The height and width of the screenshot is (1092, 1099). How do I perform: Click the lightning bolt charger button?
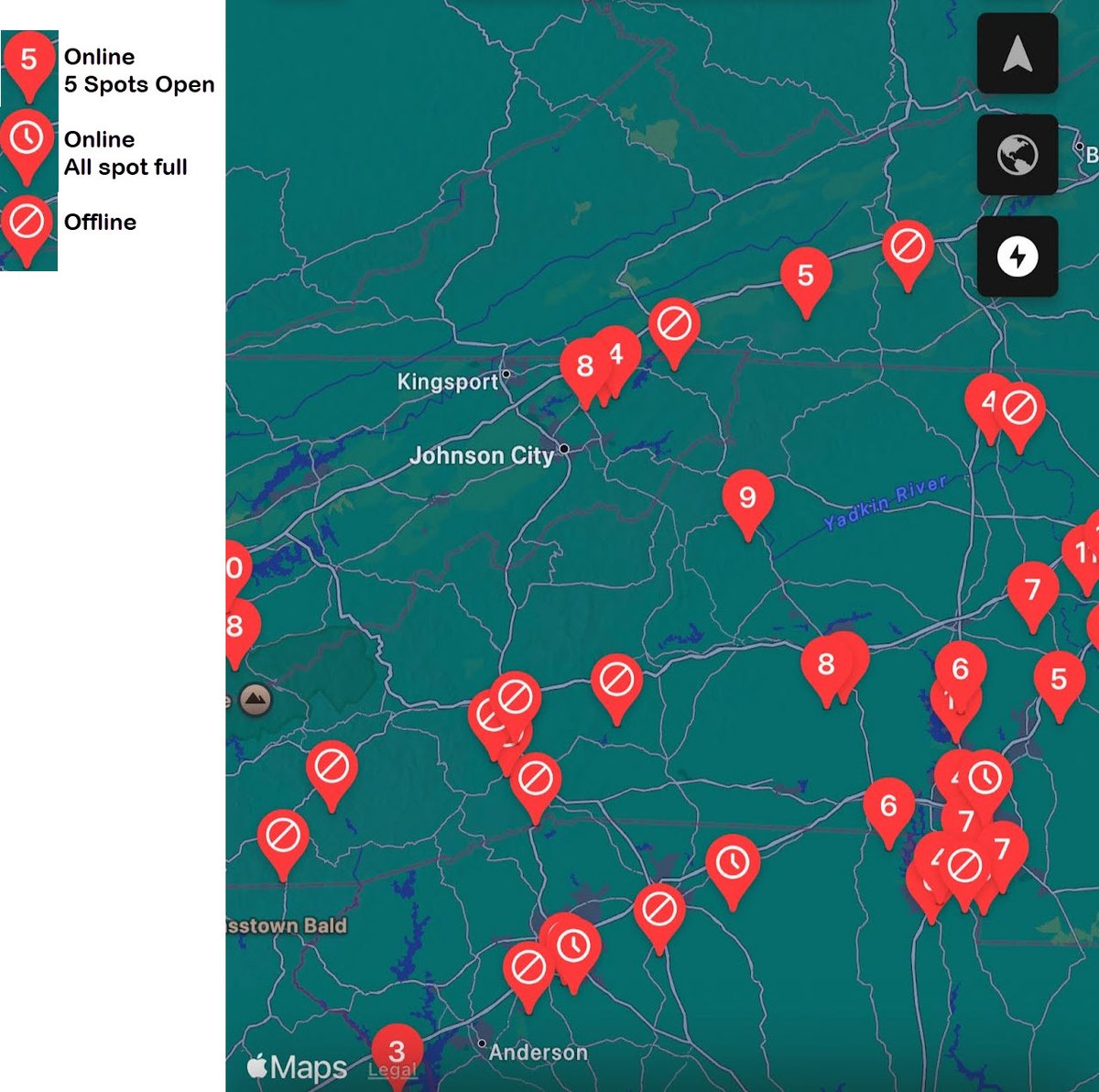click(x=1017, y=256)
